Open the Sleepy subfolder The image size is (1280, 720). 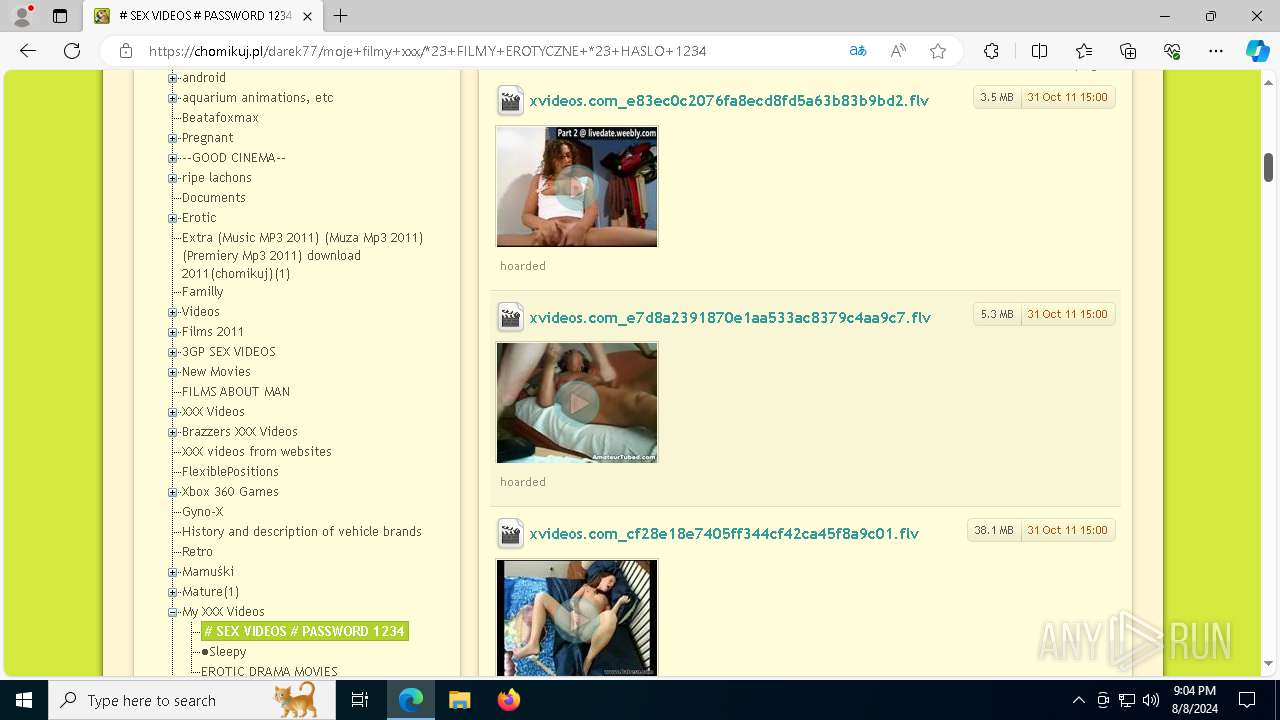point(228,652)
